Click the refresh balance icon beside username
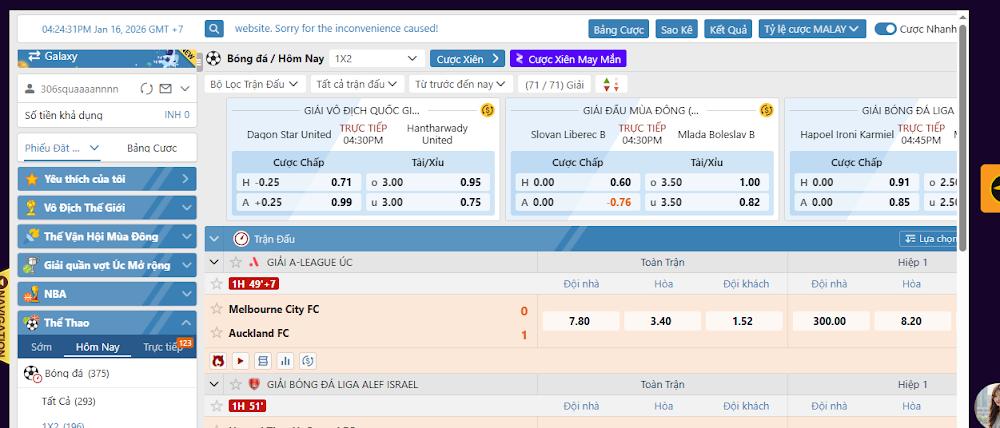The width and height of the screenshot is (1000, 428). point(147,90)
